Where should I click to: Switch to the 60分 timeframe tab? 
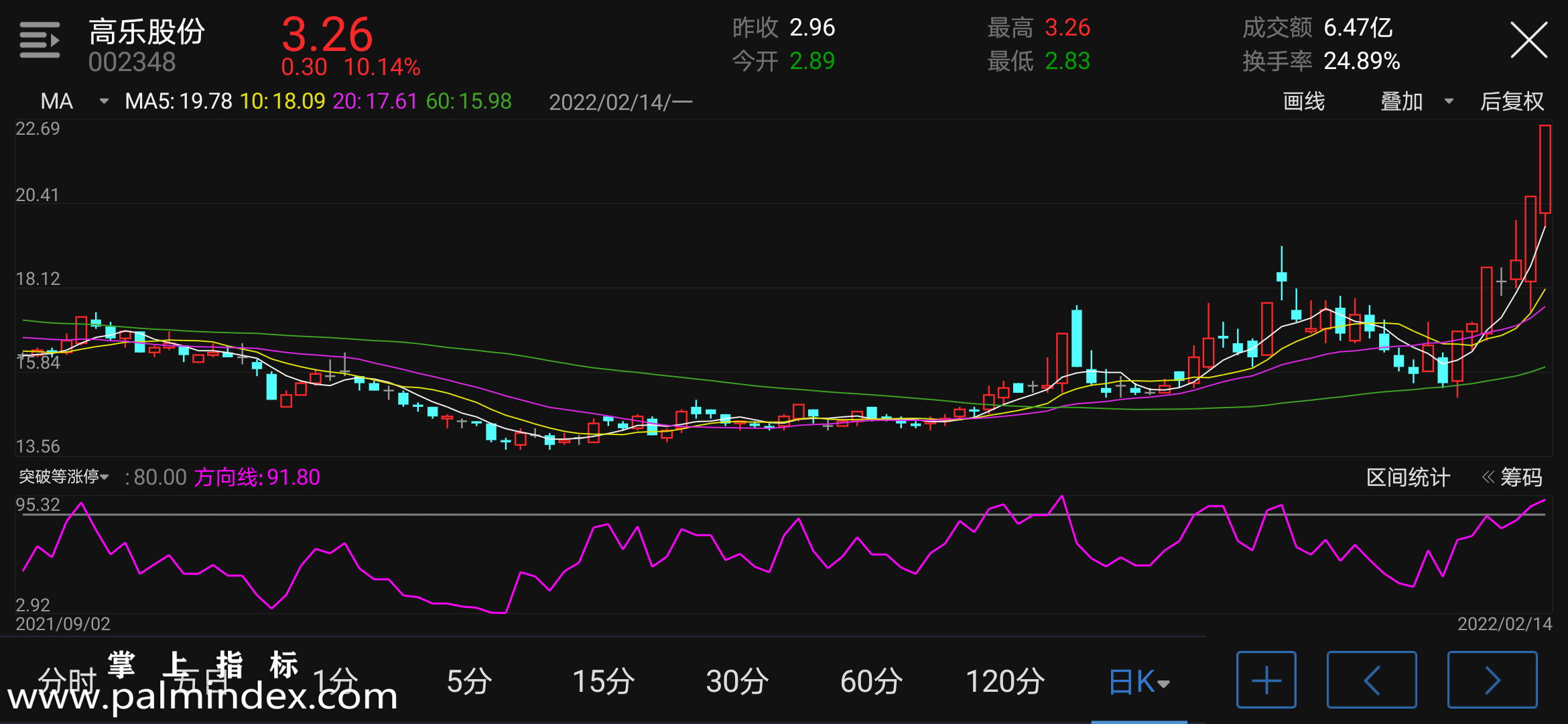point(871,681)
